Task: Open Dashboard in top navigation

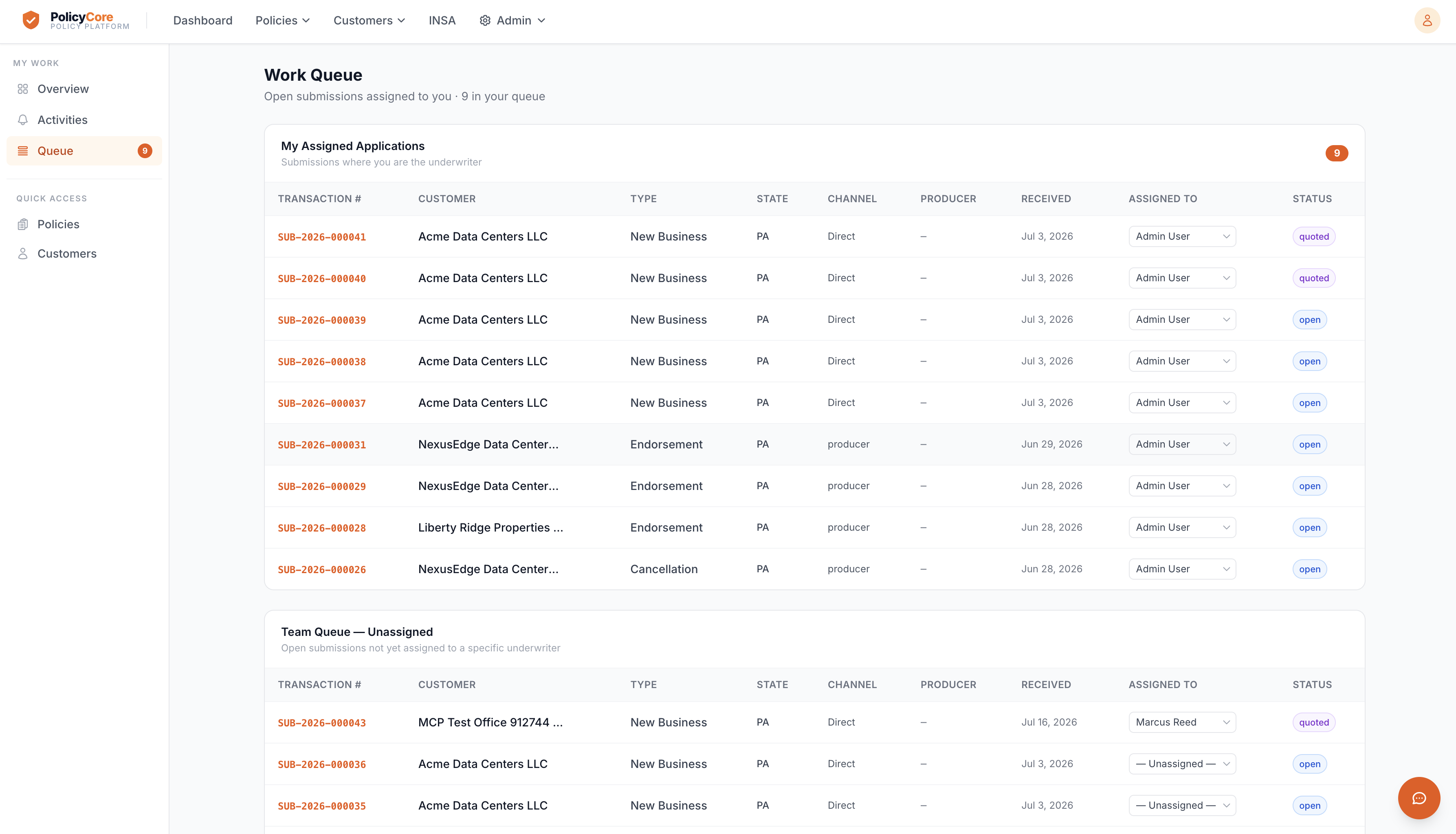Action: tap(202, 21)
